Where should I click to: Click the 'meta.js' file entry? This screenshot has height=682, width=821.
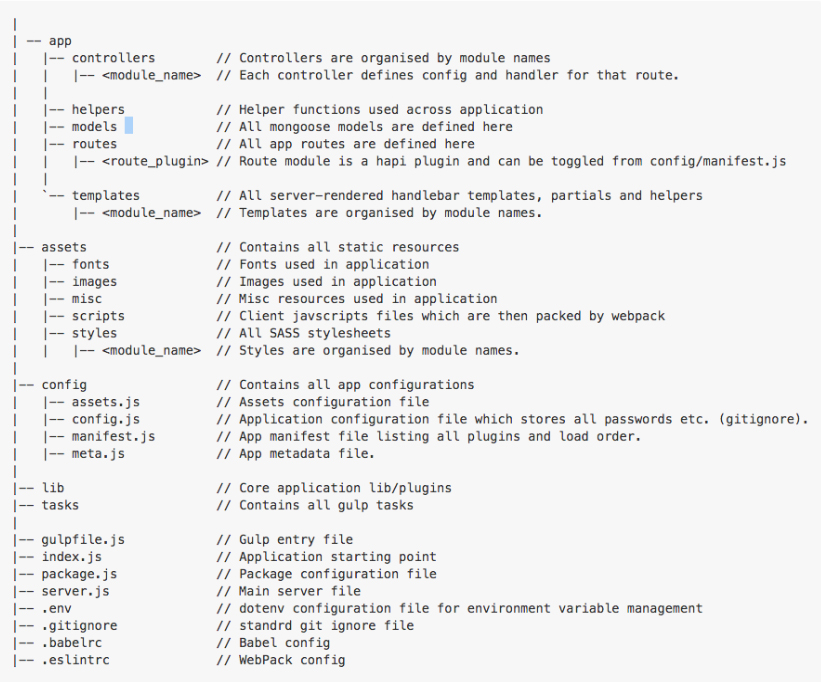[x=98, y=454]
